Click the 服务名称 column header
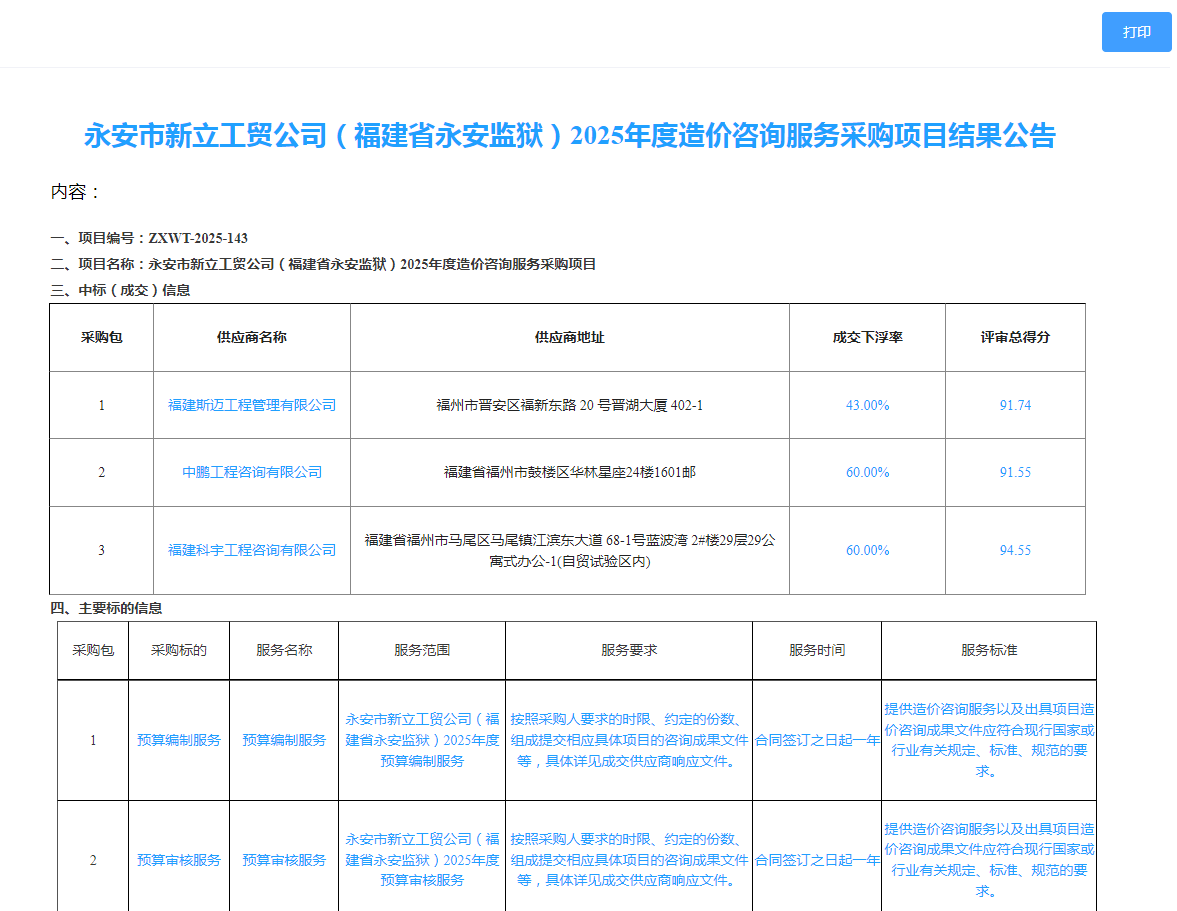The image size is (1177, 911). pyautogui.click(x=284, y=651)
